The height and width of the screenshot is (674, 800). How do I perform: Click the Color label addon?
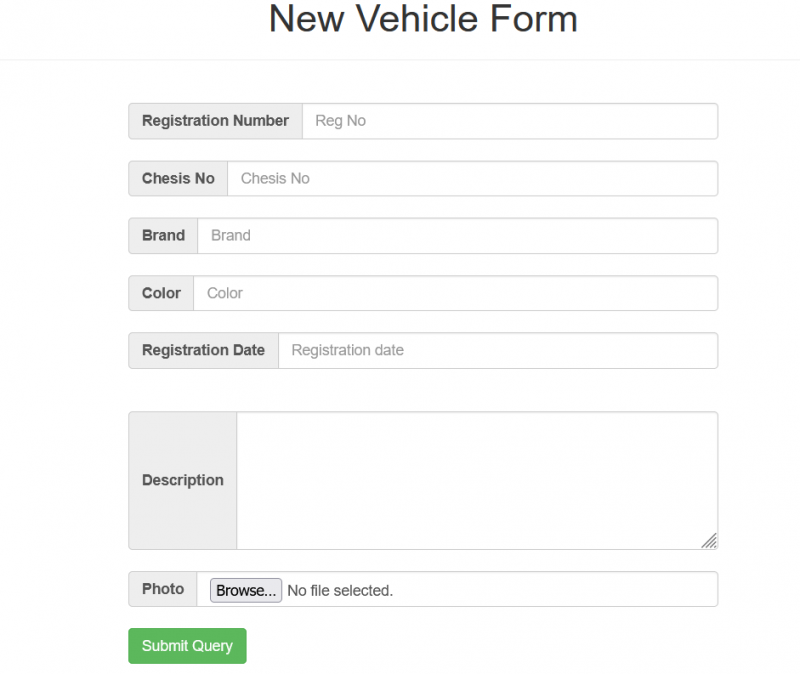(x=161, y=293)
